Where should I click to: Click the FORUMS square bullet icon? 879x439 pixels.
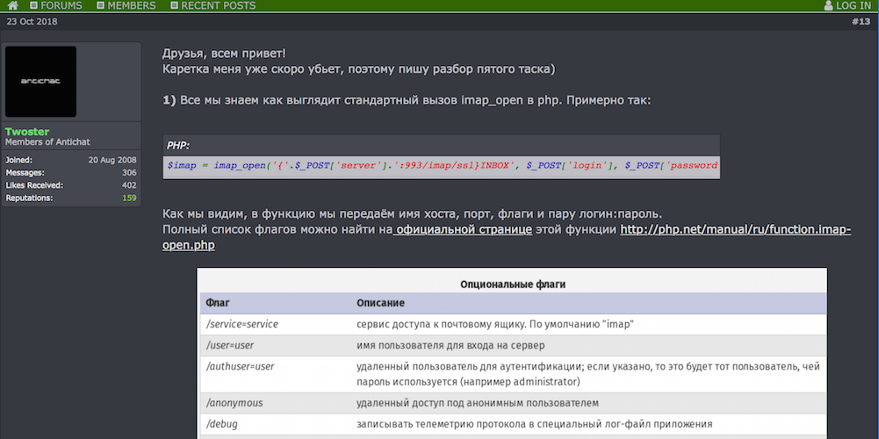click(x=34, y=6)
